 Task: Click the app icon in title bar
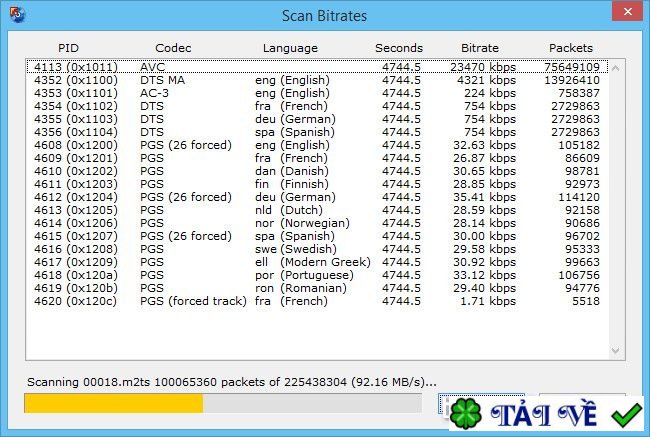(17, 15)
